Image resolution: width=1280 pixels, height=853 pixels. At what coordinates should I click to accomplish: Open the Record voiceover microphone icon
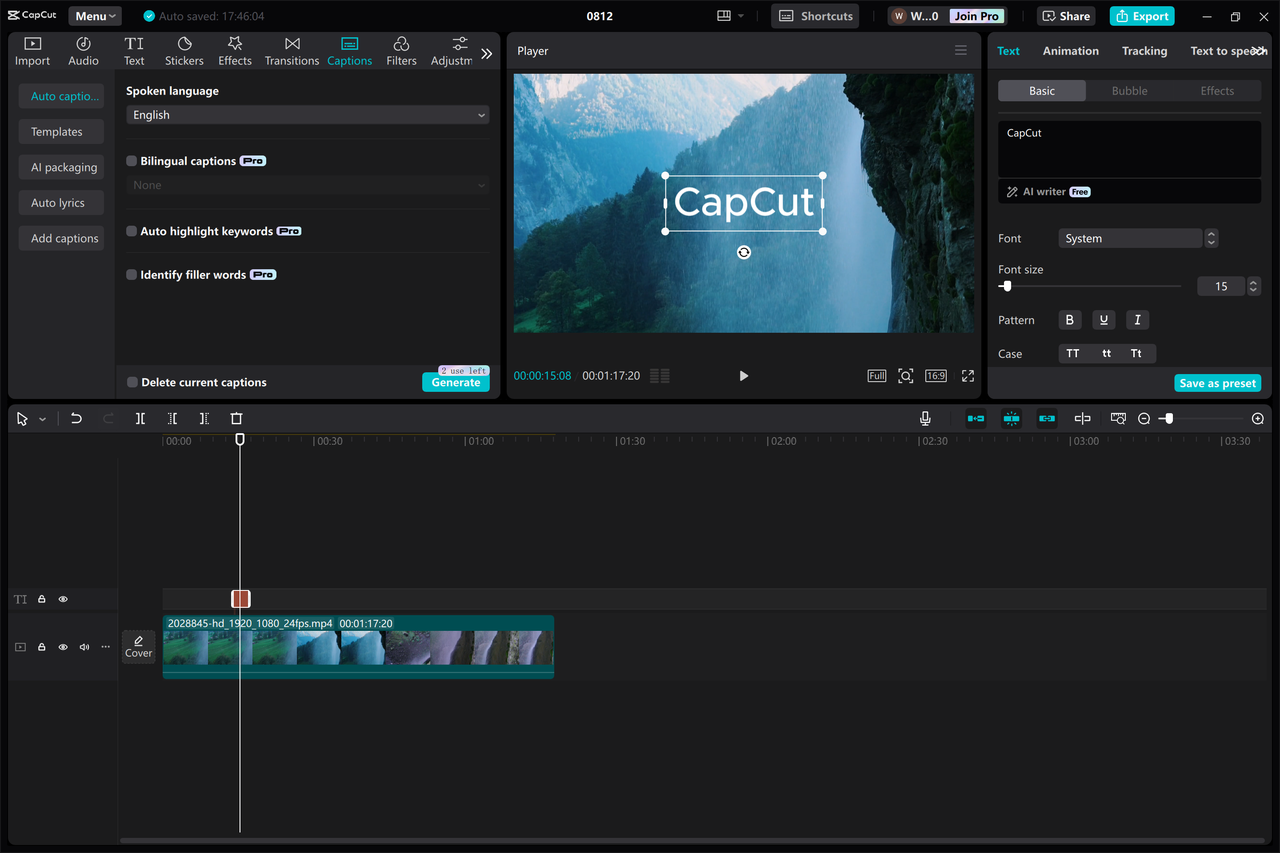click(925, 418)
